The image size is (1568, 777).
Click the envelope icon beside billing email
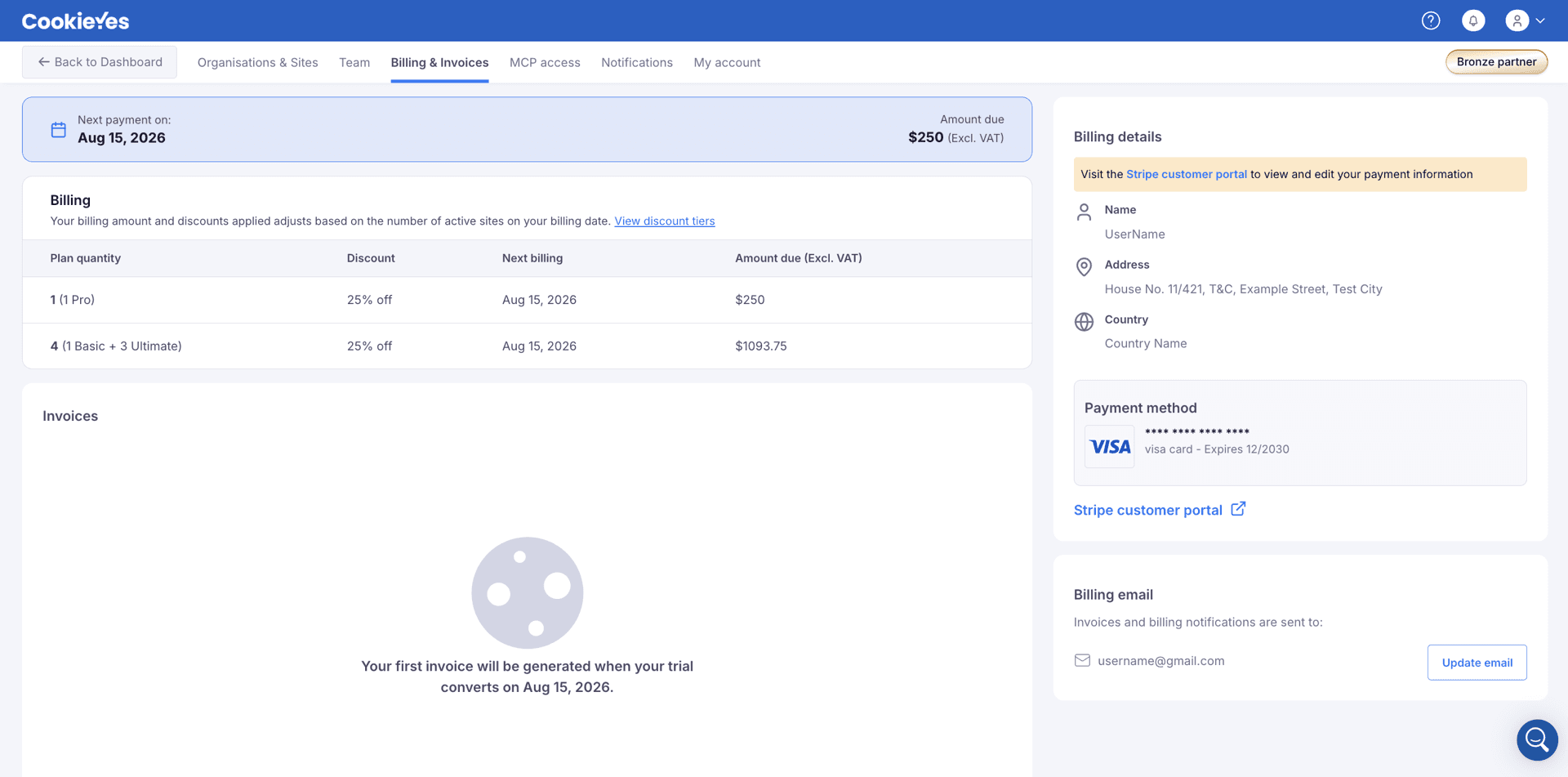pyautogui.click(x=1082, y=660)
